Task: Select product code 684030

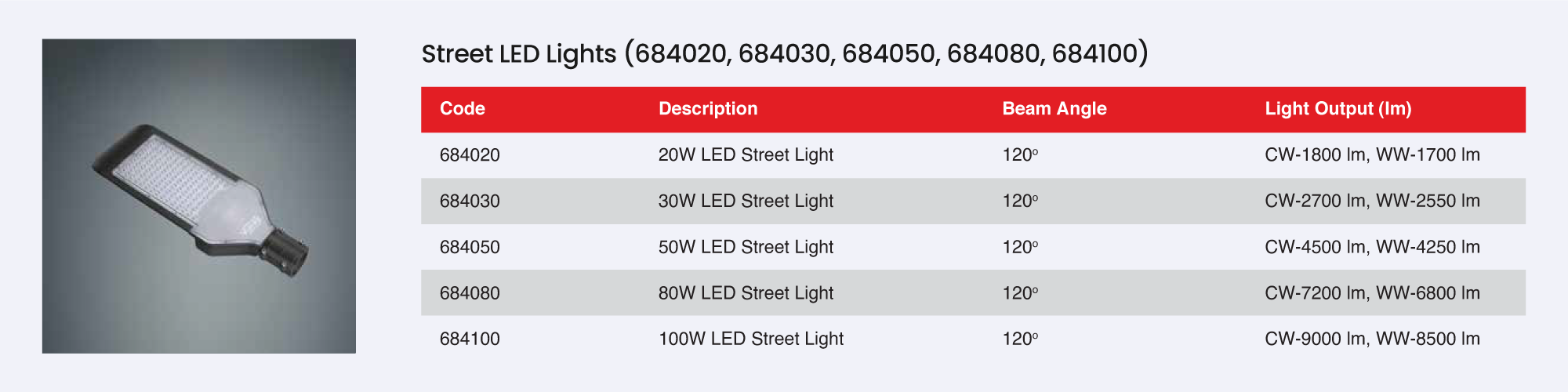Action: tap(470, 201)
